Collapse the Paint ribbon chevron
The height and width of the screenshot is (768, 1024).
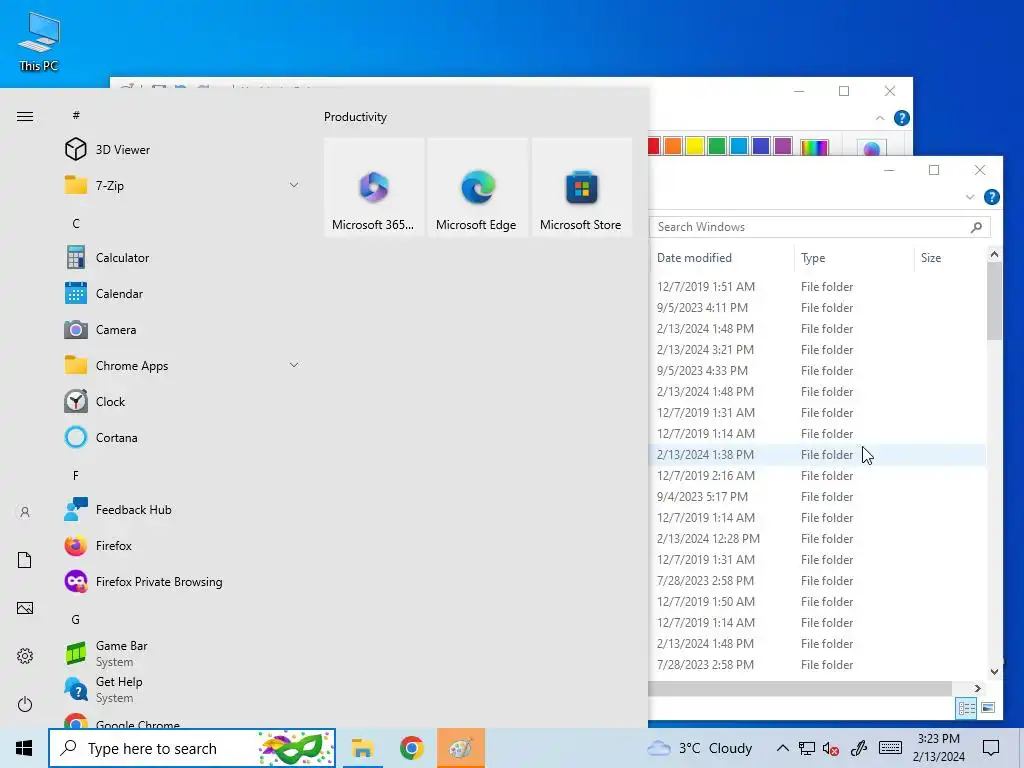point(880,118)
